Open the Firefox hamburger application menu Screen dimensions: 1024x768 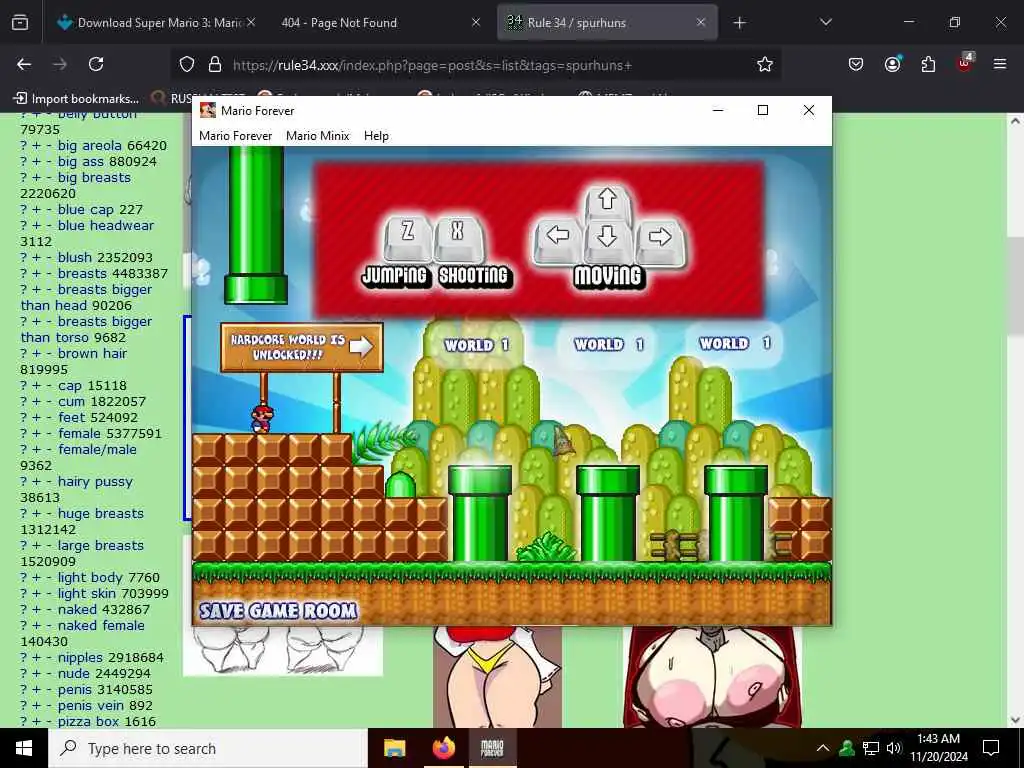click(1000, 64)
